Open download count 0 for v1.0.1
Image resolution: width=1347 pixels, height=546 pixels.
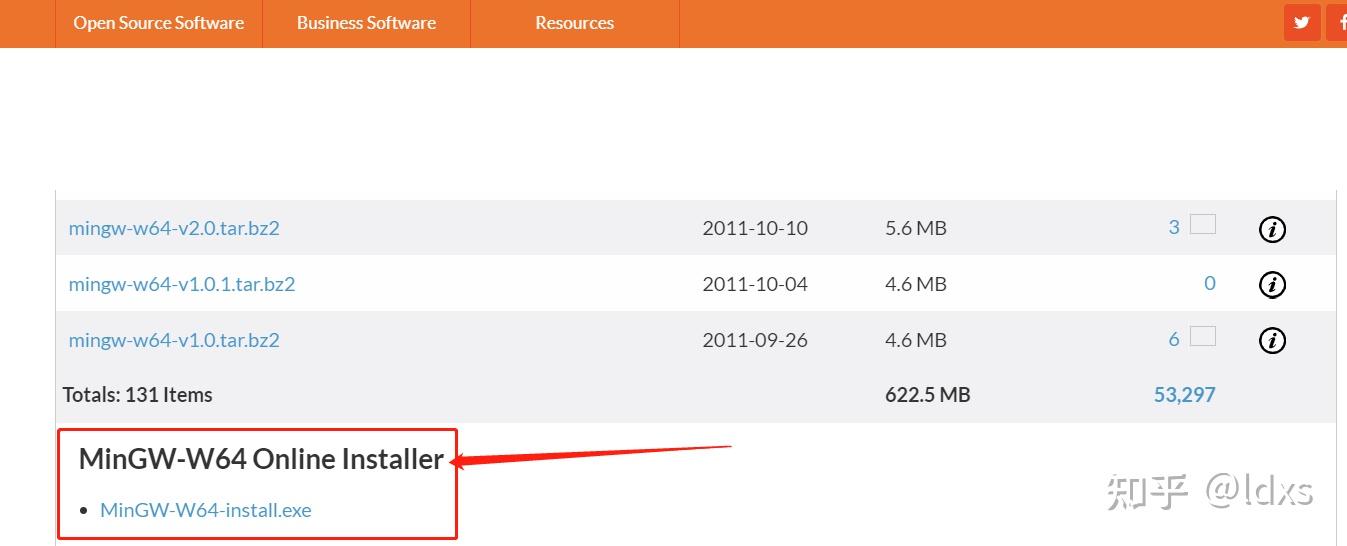click(1210, 283)
